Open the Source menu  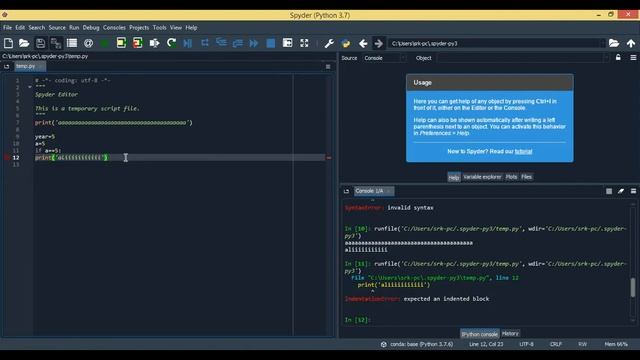click(57, 28)
